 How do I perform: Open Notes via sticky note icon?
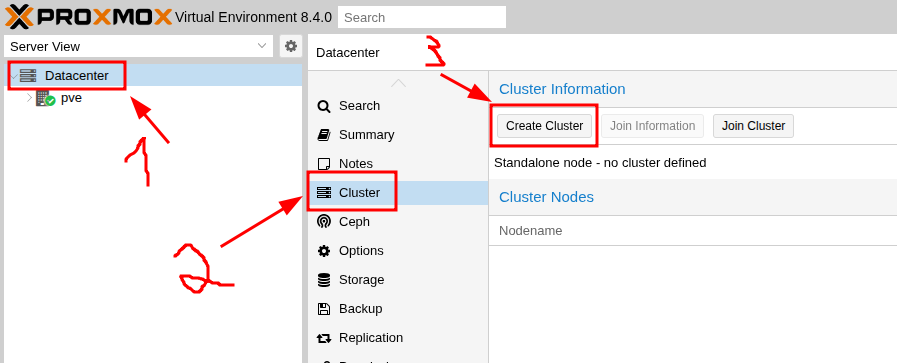point(324,164)
